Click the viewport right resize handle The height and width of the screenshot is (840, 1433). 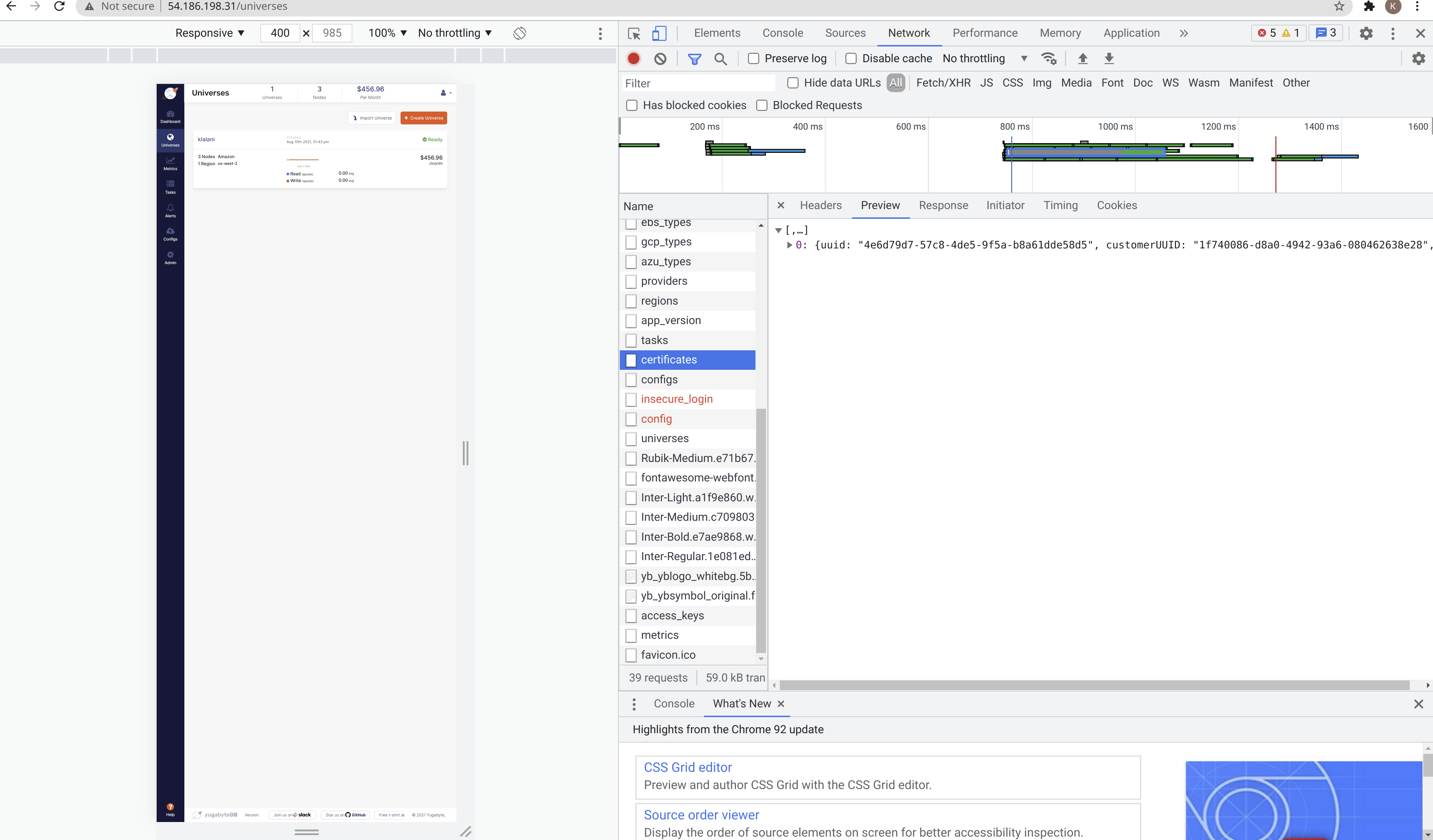(x=465, y=453)
